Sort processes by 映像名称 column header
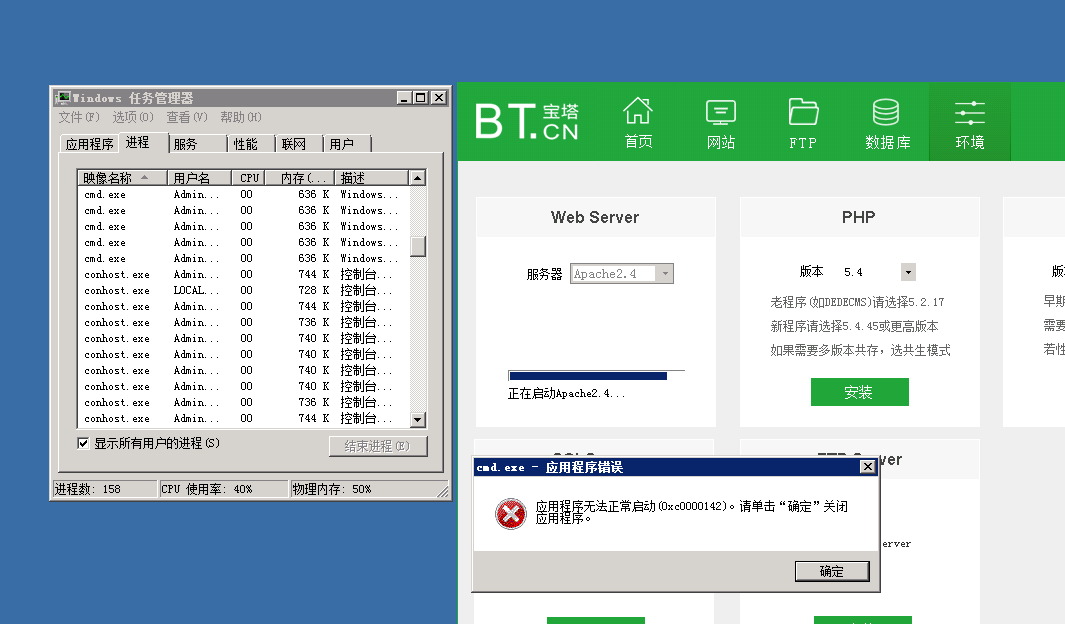This screenshot has height=624, width=1065. [x=122, y=178]
